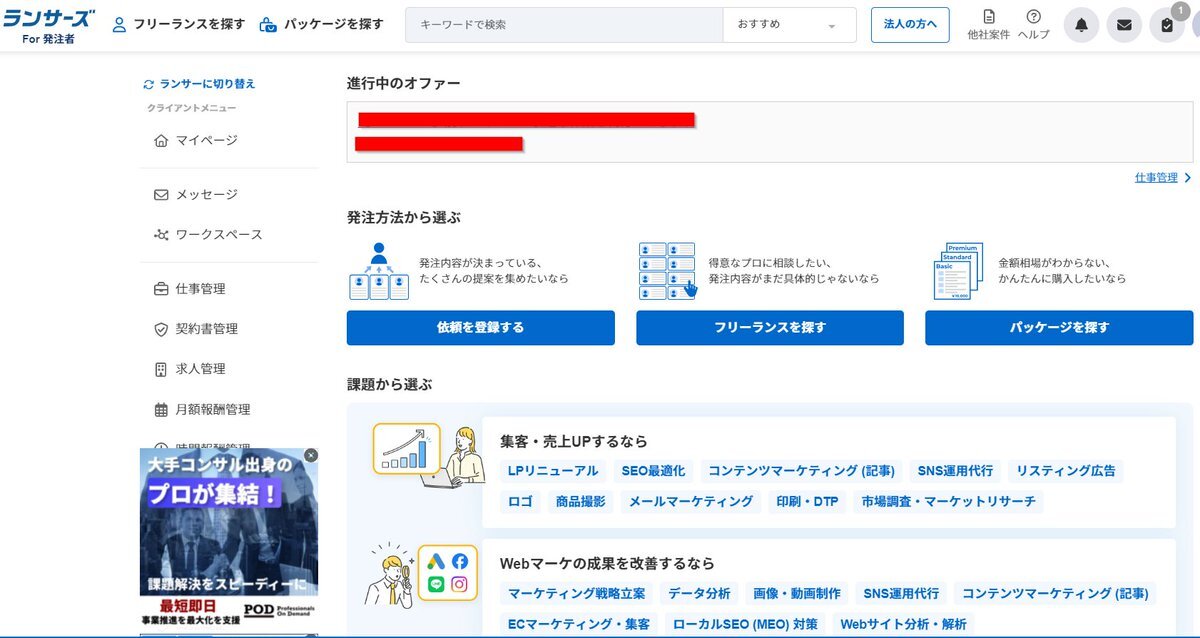Open the ヘルプ help icon
This screenshot has height=638, width=1200.
(x=1033, y=16)
